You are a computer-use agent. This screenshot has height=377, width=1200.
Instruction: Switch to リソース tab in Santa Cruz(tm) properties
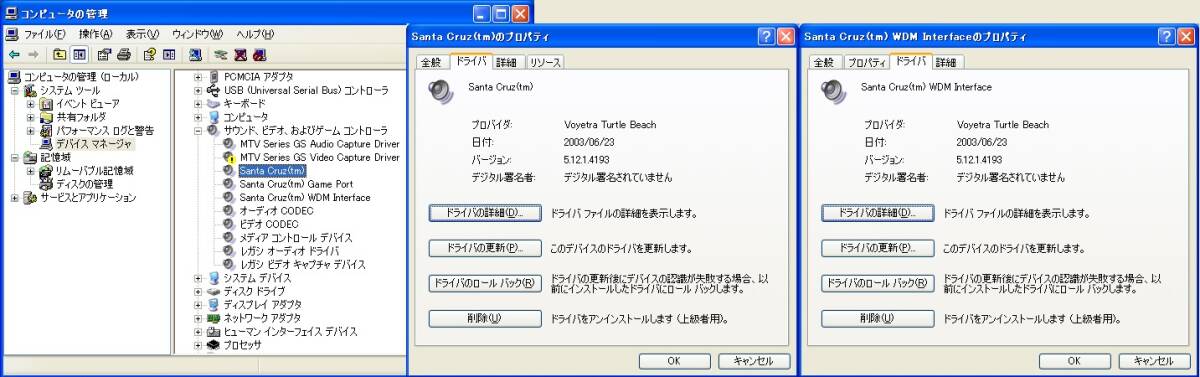pyautogui.click(x=545, y=62)
